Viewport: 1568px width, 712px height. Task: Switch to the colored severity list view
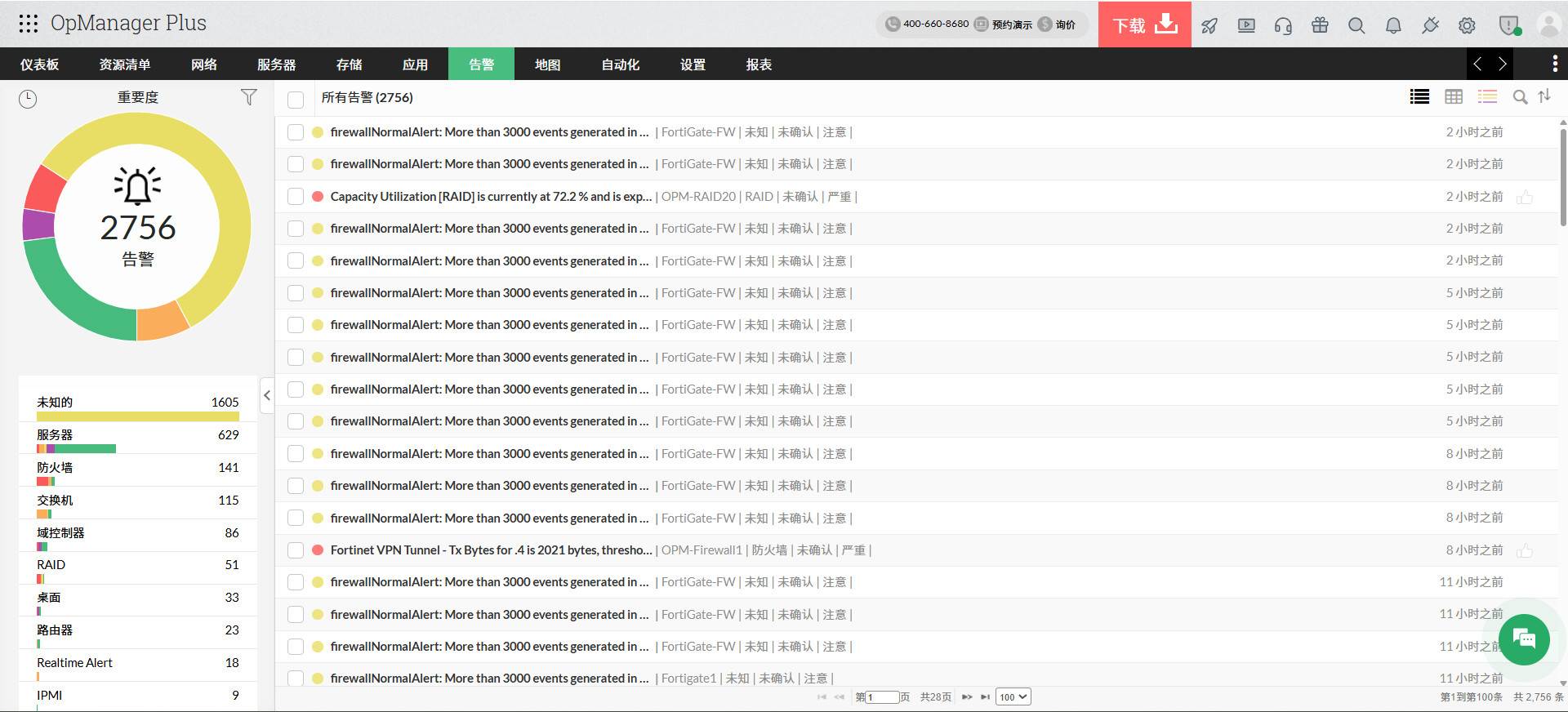click(1487, 96)
